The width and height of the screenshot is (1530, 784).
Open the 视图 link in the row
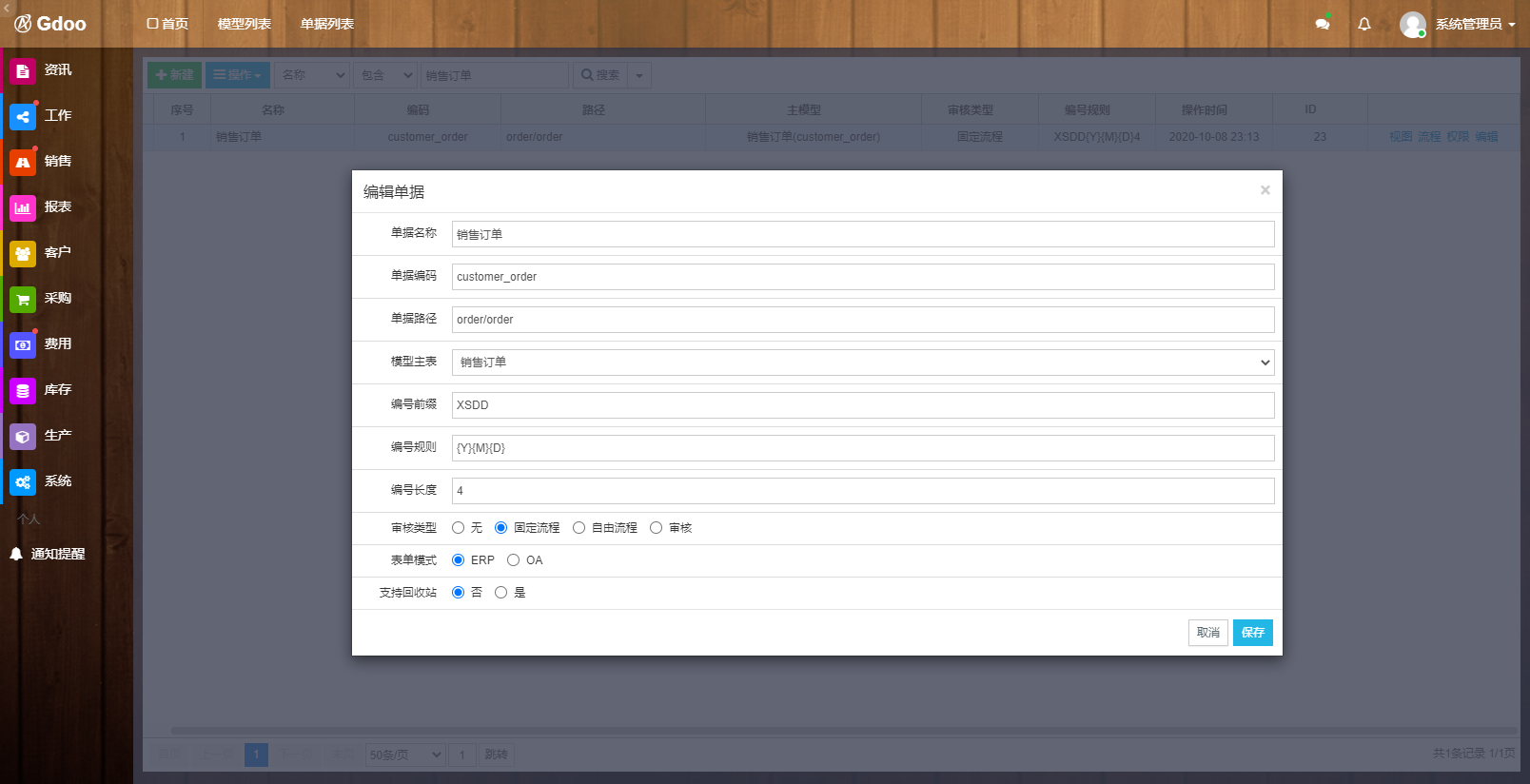1401,137
